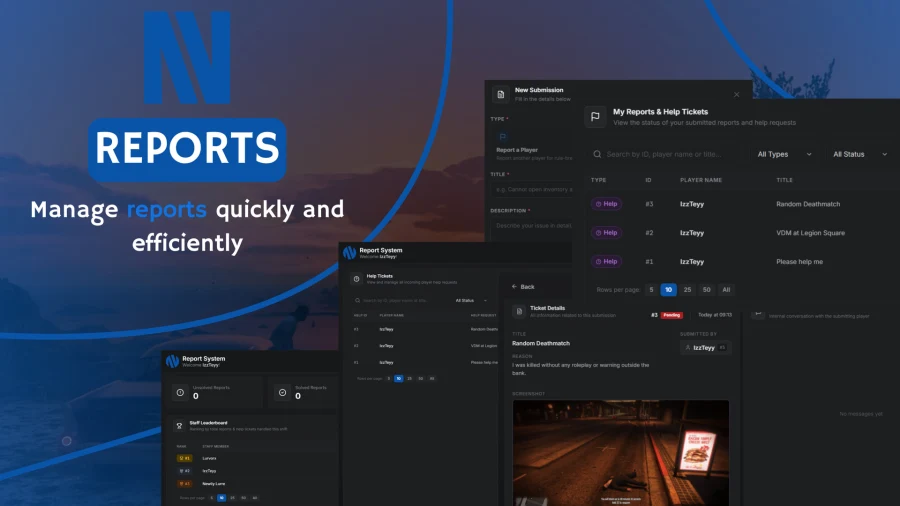The height and width of the screenshot is (506, 900).
Task: Select 10 rows per page in Help Tickets panel
Action: tap(398, 379)
